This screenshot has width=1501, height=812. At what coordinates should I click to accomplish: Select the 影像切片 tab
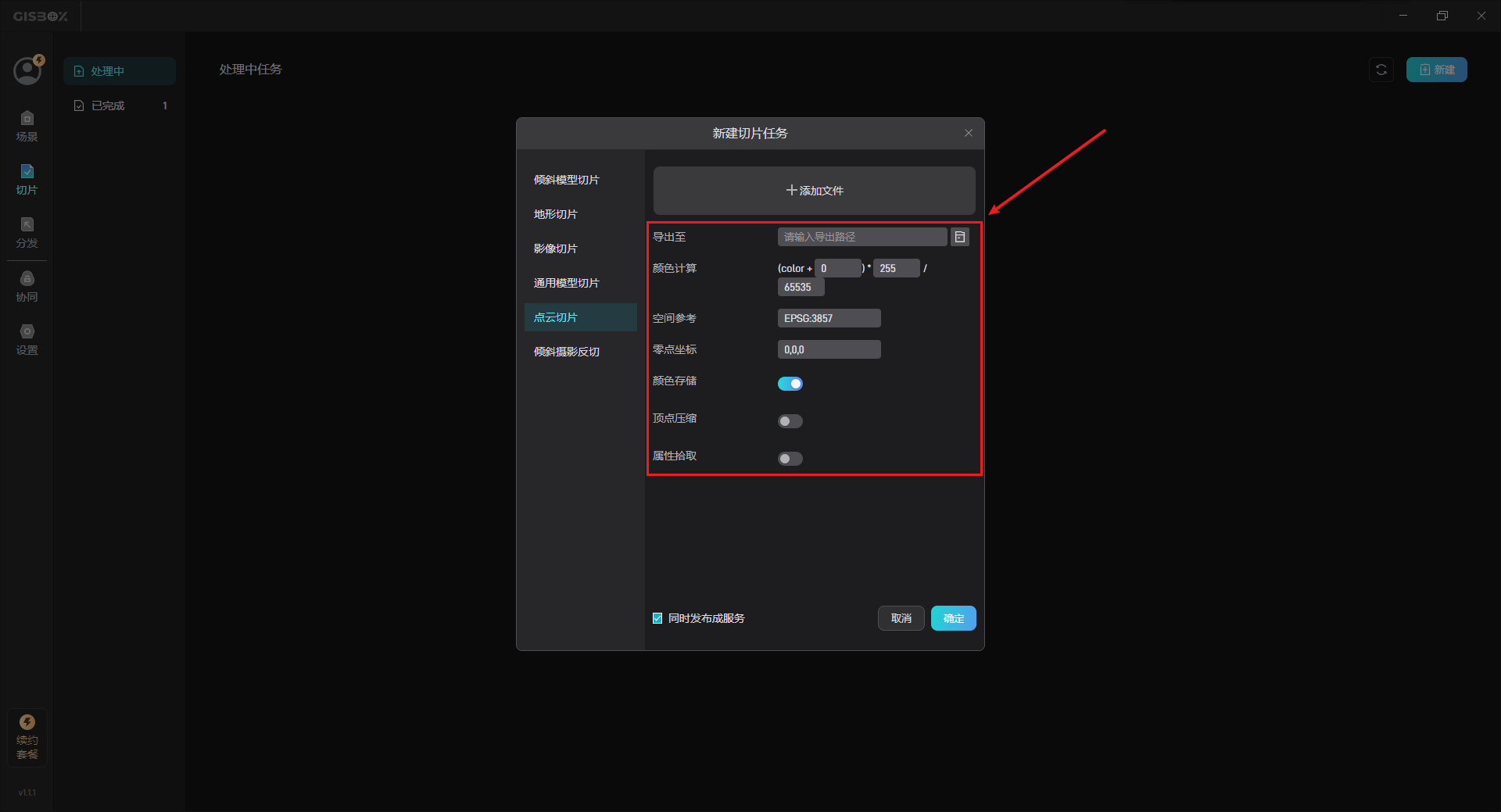pyautogui.click(x=580, y=249)
